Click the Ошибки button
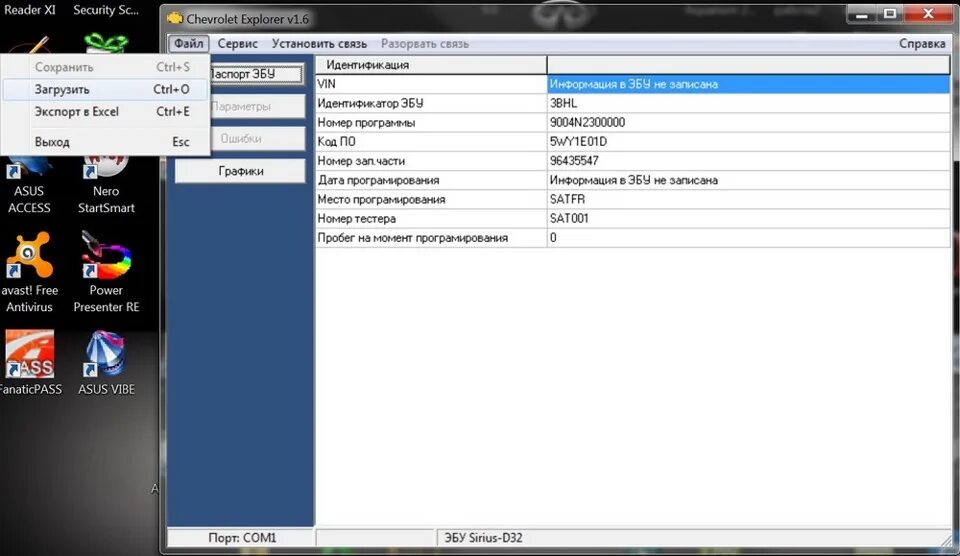The image size is (960, 556). [x=257, y=138]
